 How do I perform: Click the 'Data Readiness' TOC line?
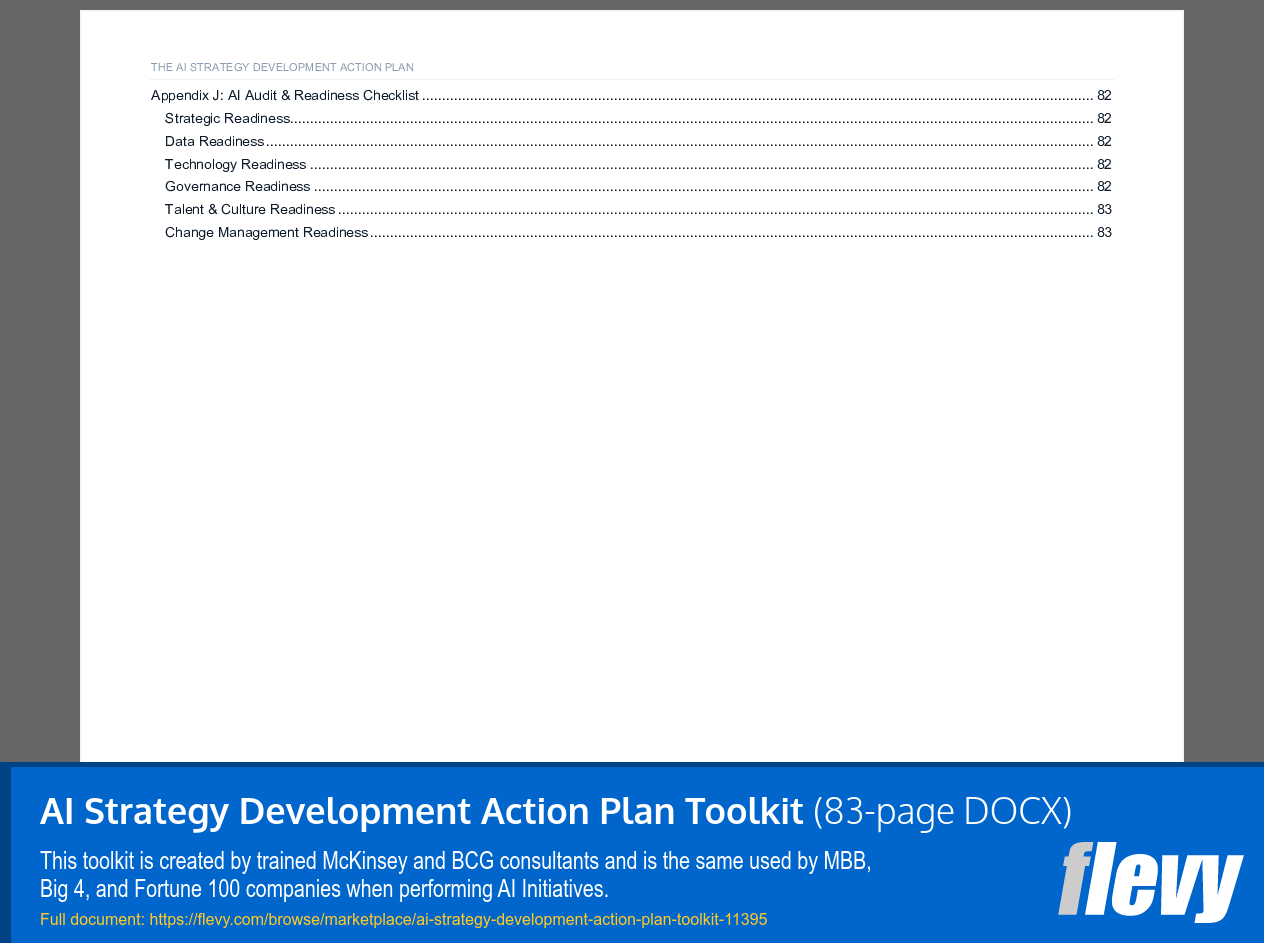214,140
